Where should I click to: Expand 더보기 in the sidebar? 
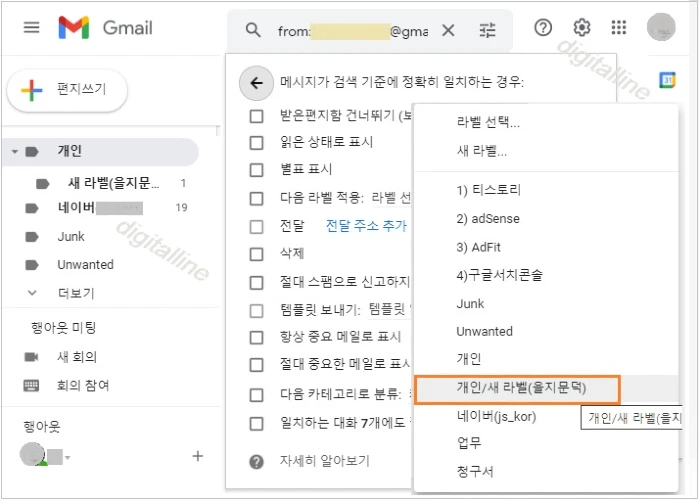click(x=76, y=293)
